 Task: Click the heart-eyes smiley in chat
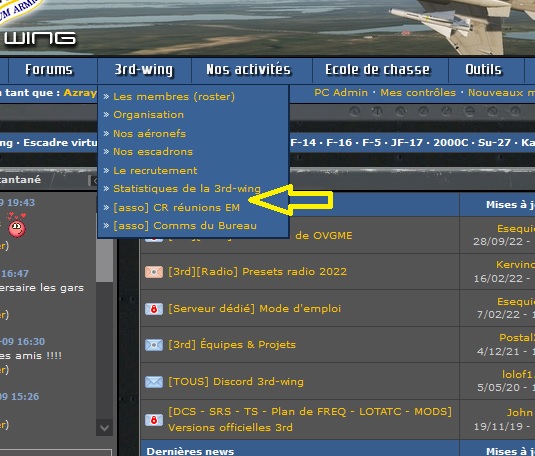click(17, 225)
